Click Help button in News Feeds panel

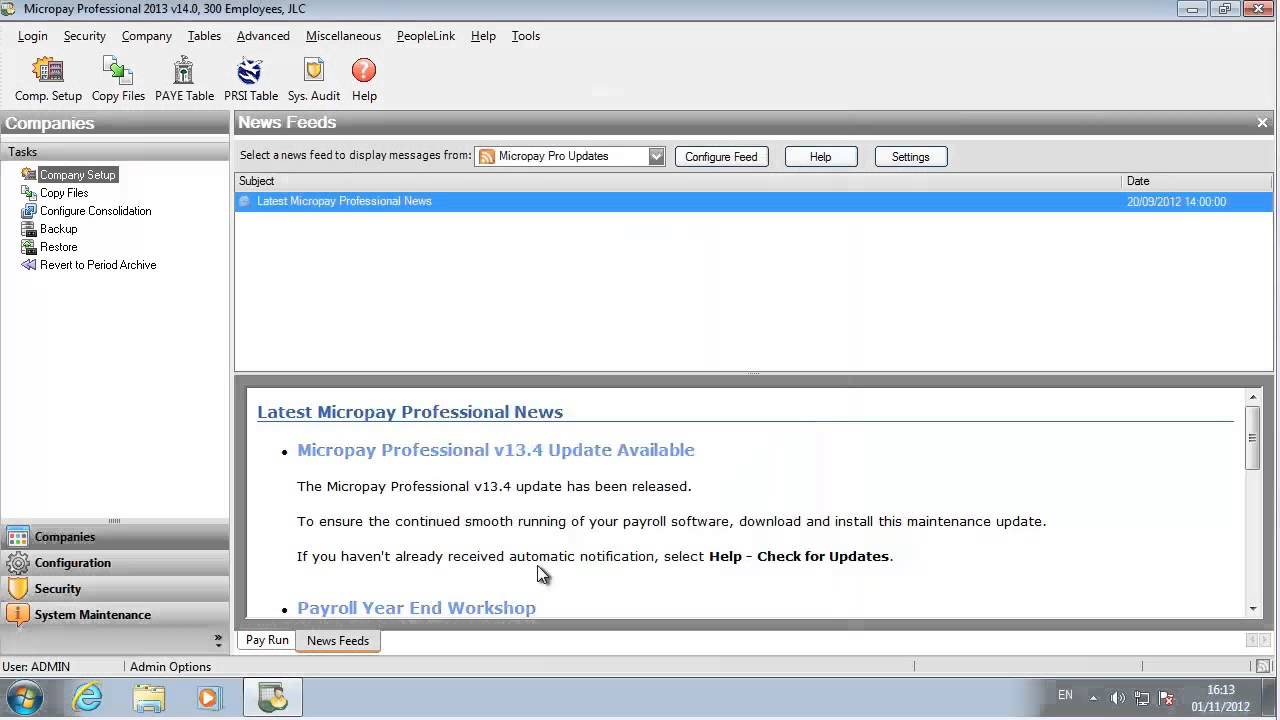point(820,157)
